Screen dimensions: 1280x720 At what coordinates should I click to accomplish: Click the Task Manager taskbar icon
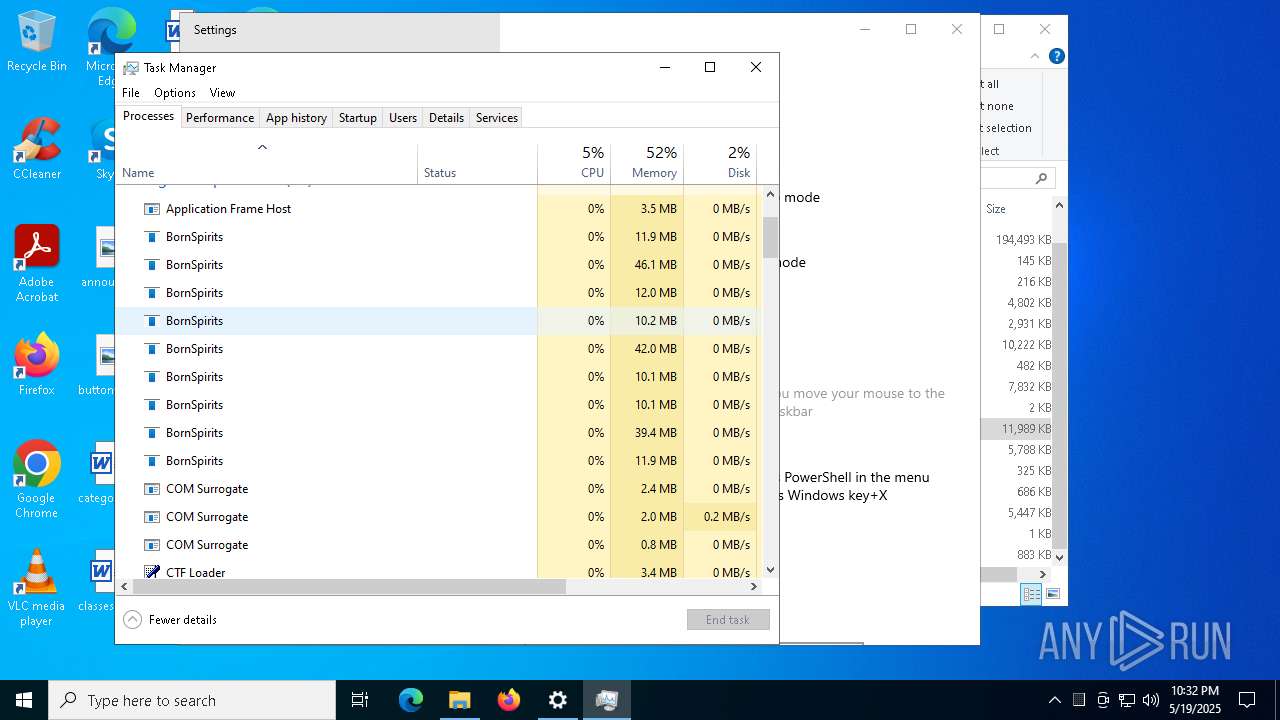[x=606, y=700]
